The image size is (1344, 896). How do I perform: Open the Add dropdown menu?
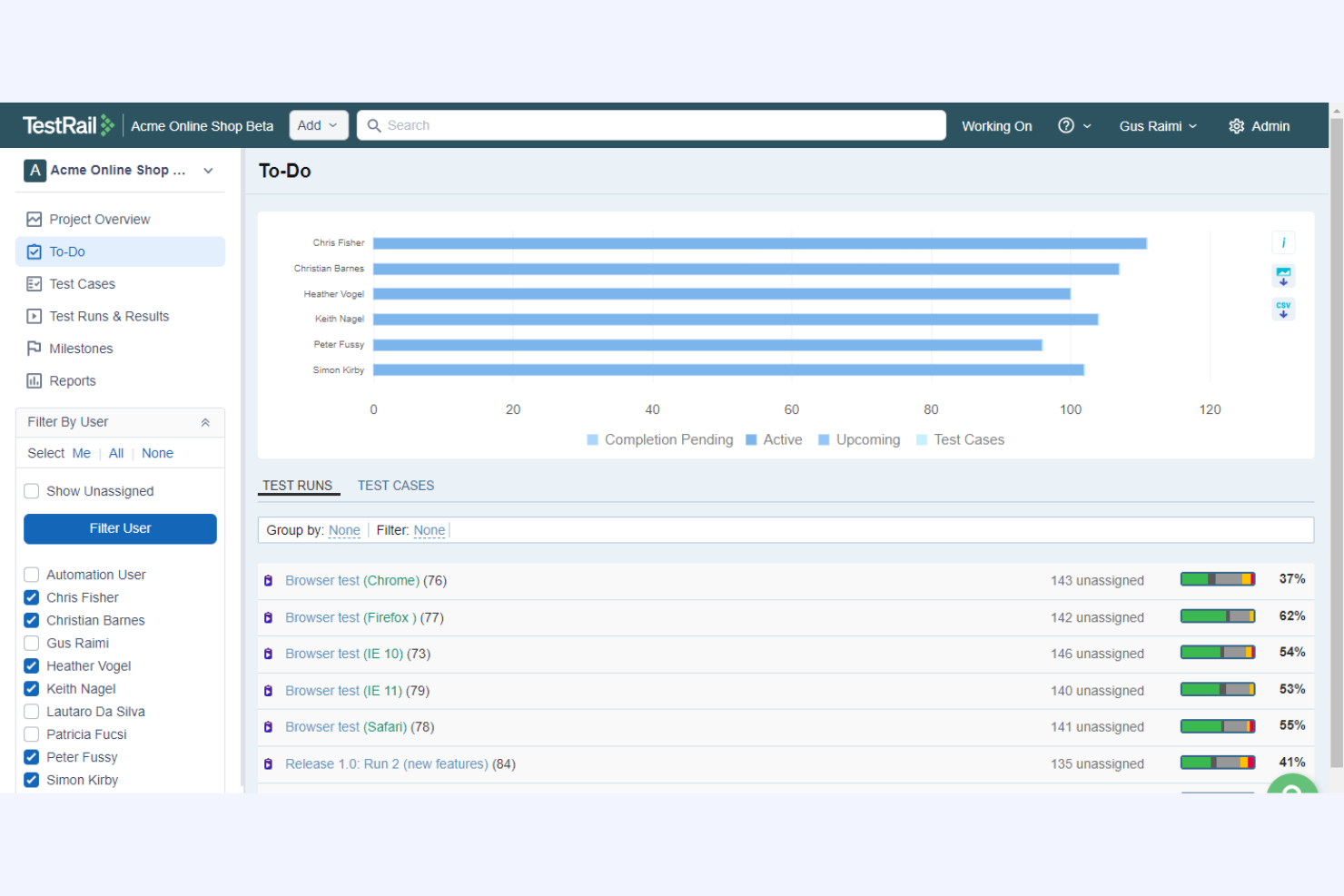(x=318, y=125)
